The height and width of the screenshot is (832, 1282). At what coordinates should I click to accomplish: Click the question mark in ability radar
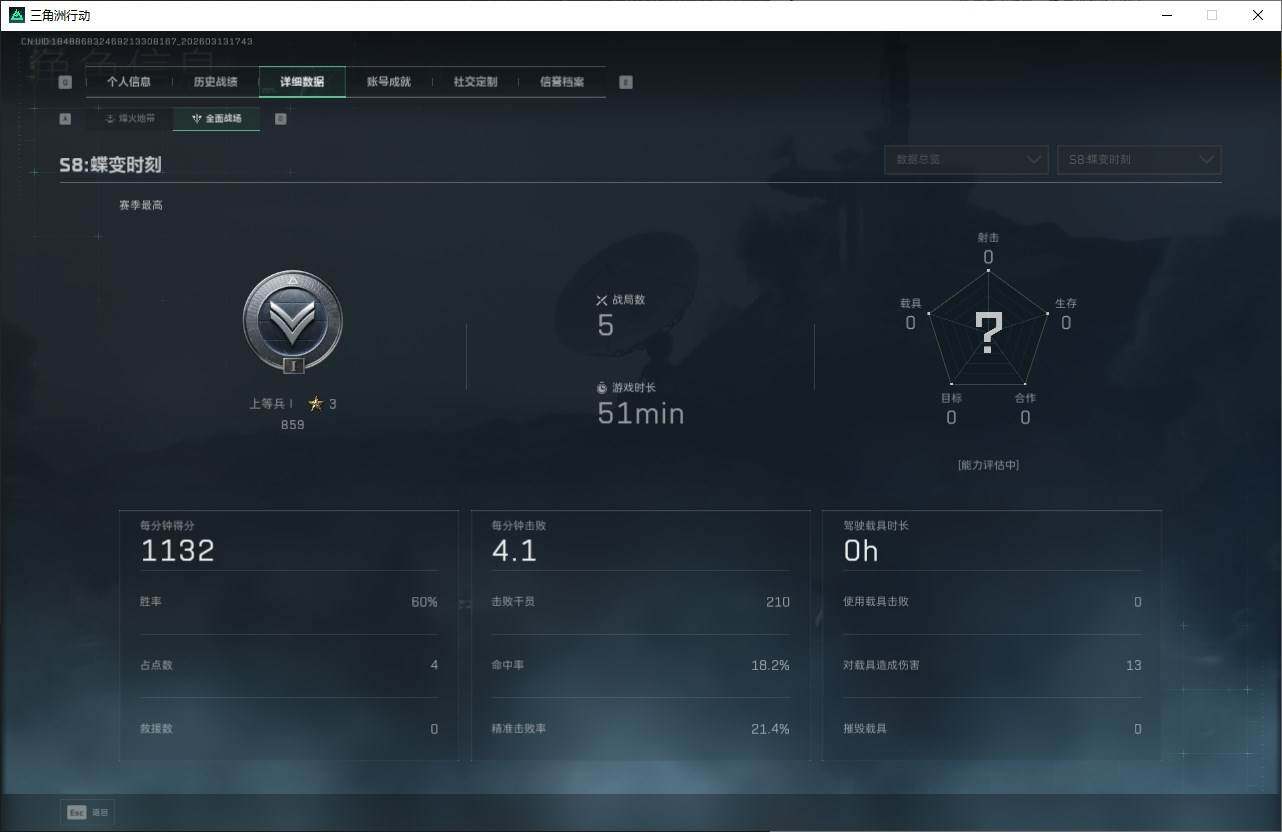tap(988, 333)
